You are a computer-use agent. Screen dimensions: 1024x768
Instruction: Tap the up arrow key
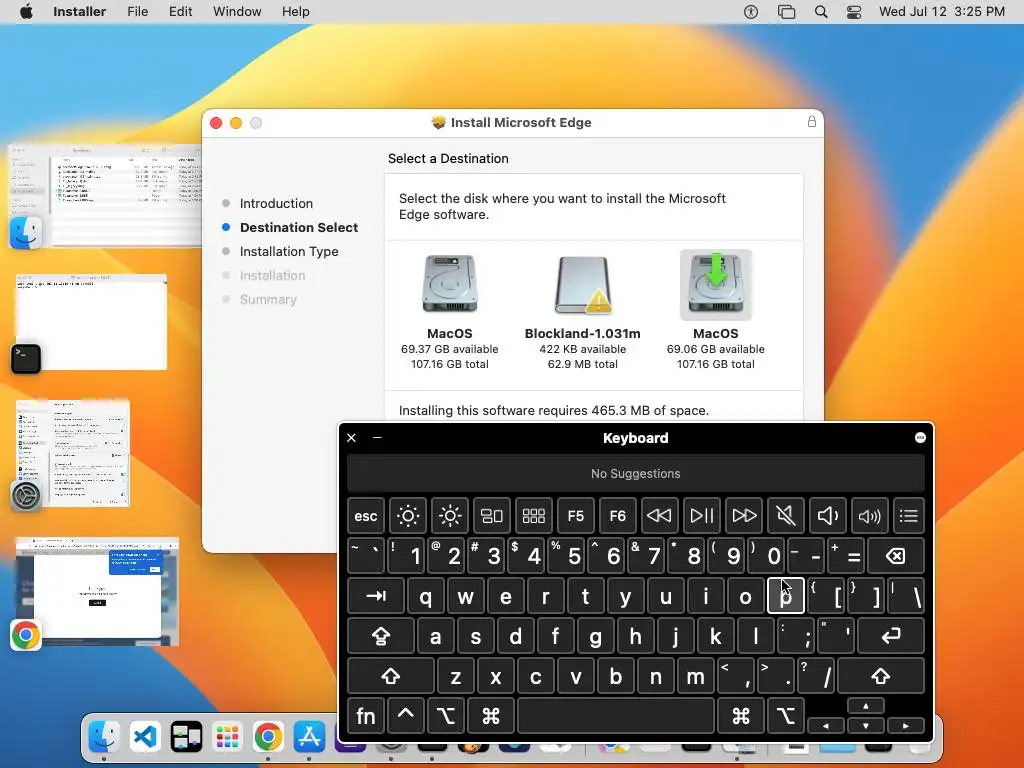pyautogui.click(x=866, y=706)
